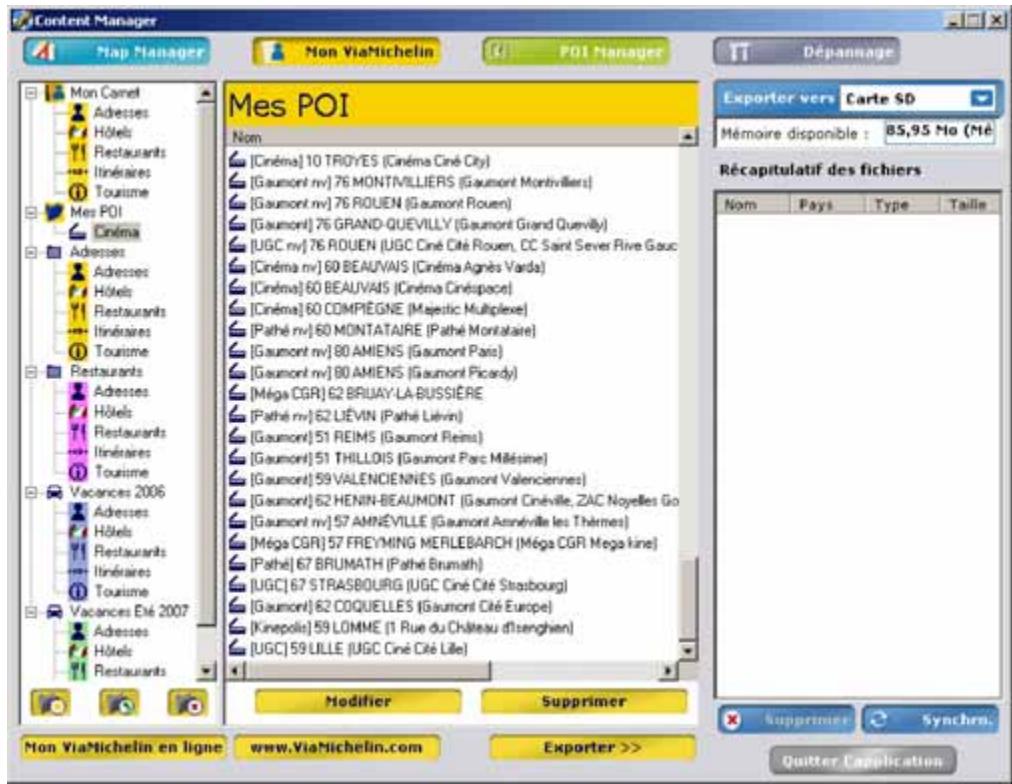Sort POI list by Nom column header
1012x784 pixels.
tap(452, 137)
